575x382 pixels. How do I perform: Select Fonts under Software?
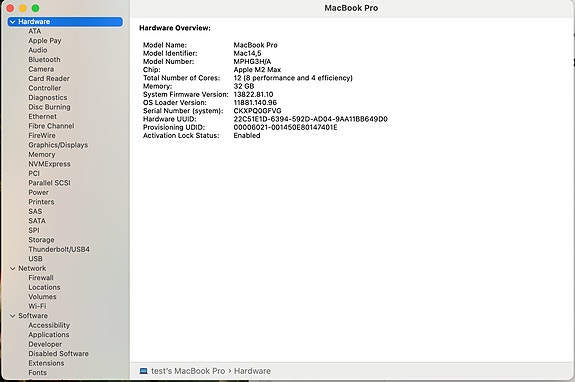[37, 373]
